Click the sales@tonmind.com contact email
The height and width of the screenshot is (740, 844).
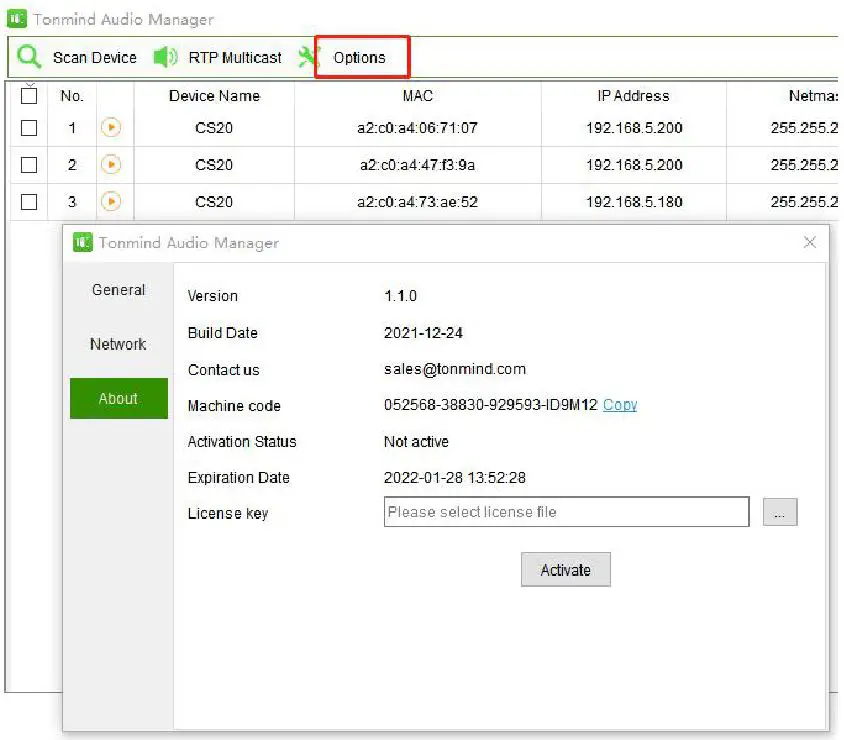[x=455, y=369]
